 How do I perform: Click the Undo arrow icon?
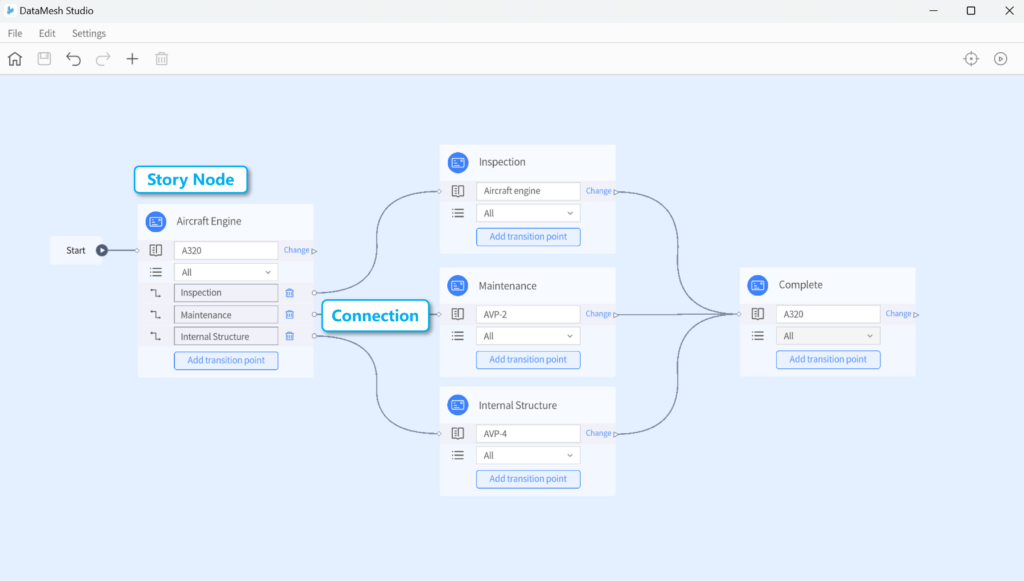pyautogui.click(x=73, y=58)
